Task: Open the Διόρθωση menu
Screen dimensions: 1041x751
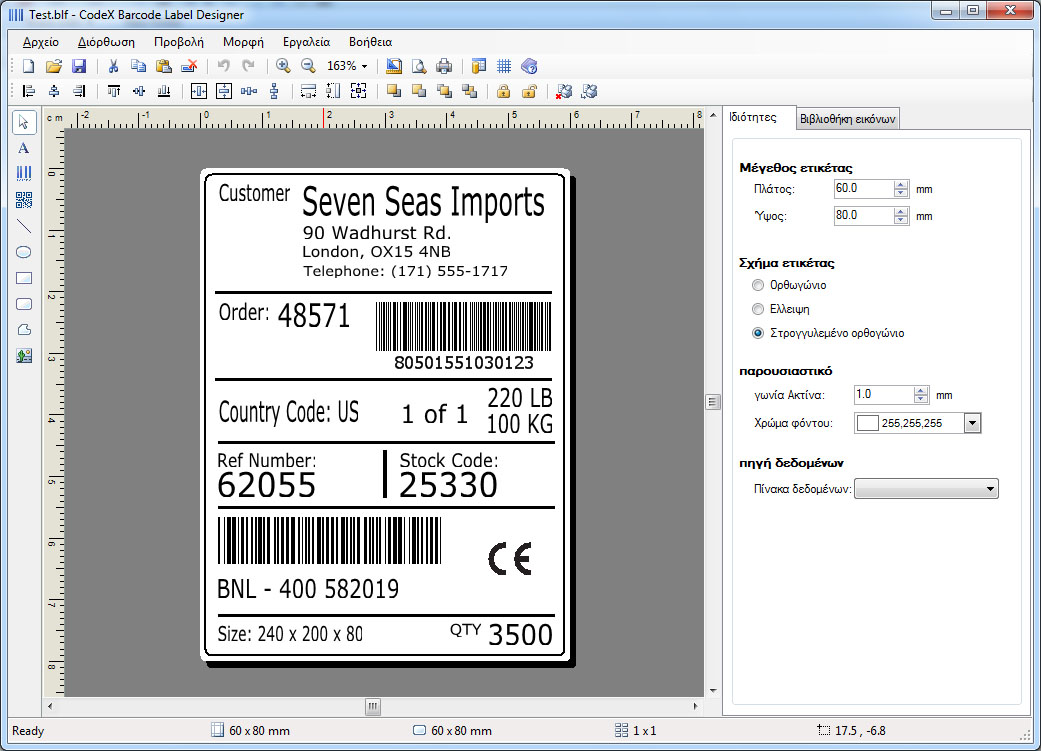Action: (x=106, y=42)
